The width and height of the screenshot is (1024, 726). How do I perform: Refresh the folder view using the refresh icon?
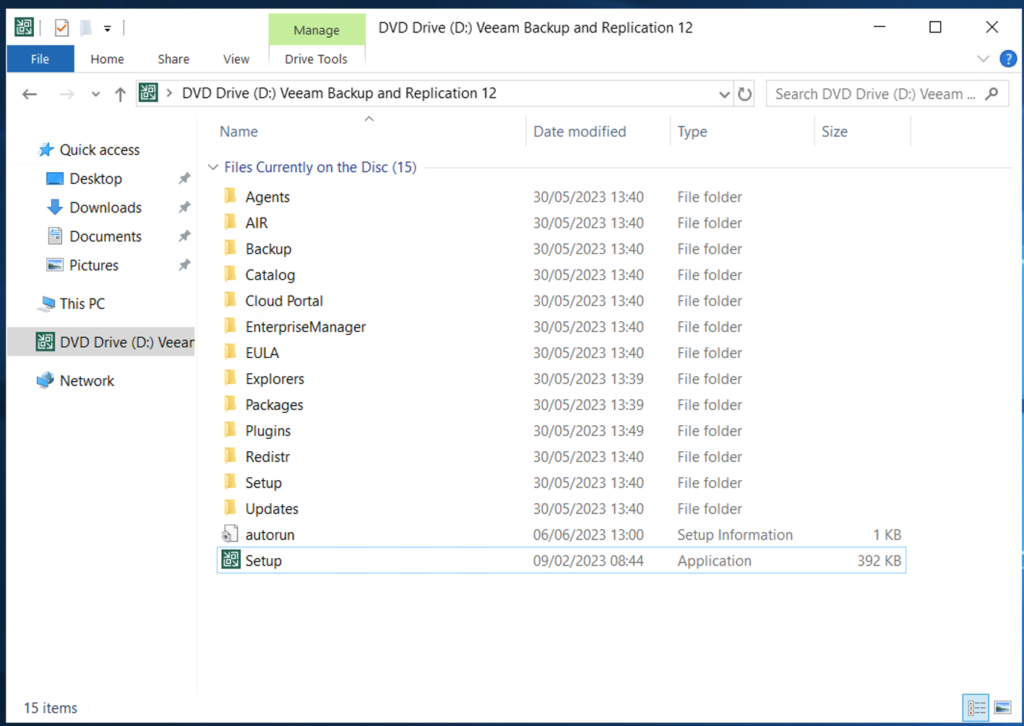746,93
